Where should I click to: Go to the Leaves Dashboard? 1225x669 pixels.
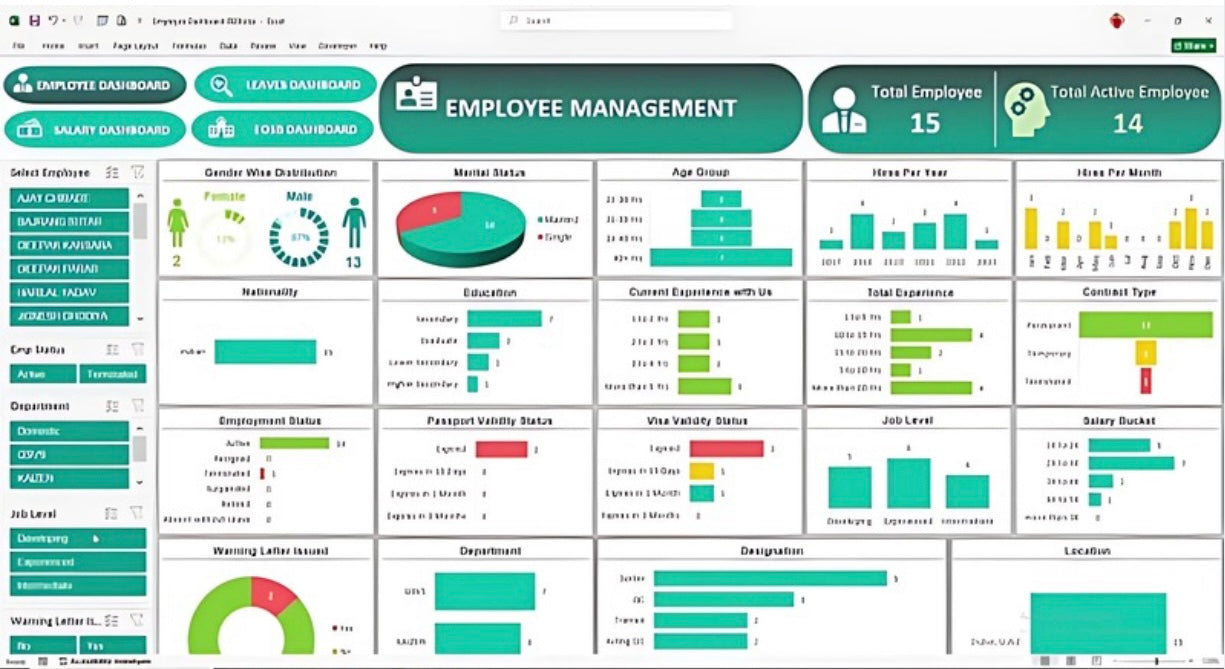click(x=286, y=85)
